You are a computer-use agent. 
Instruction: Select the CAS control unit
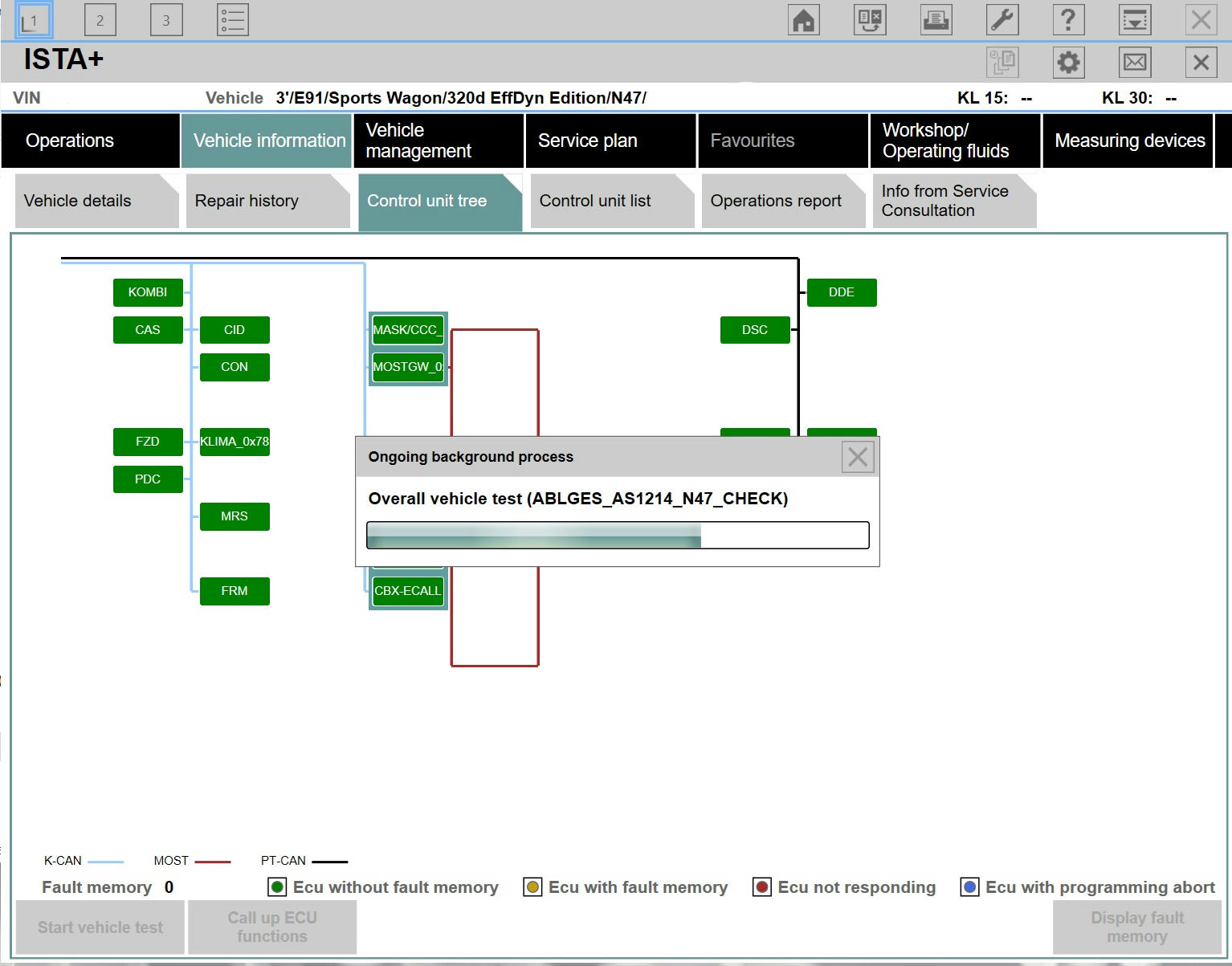(x=148, y=330)
